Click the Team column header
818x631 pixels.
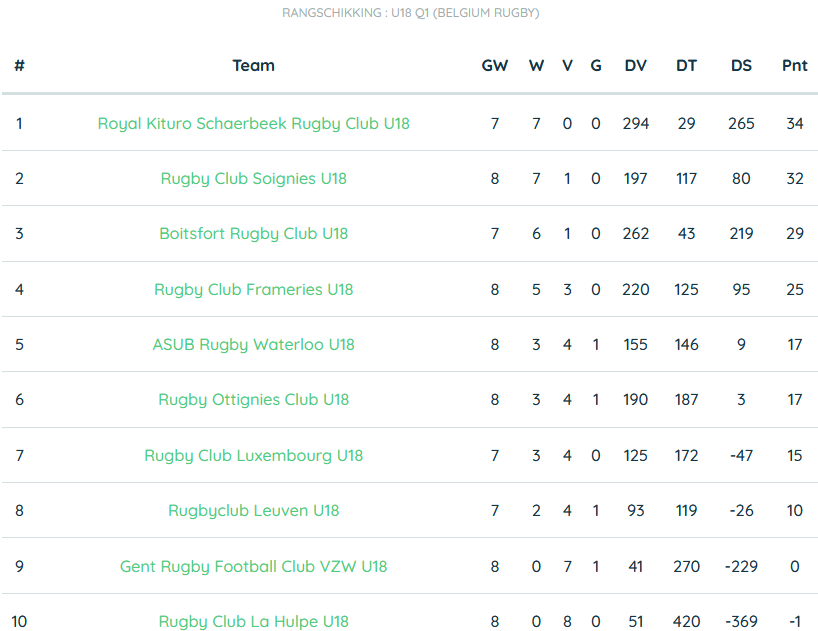[x=254, y=65]
